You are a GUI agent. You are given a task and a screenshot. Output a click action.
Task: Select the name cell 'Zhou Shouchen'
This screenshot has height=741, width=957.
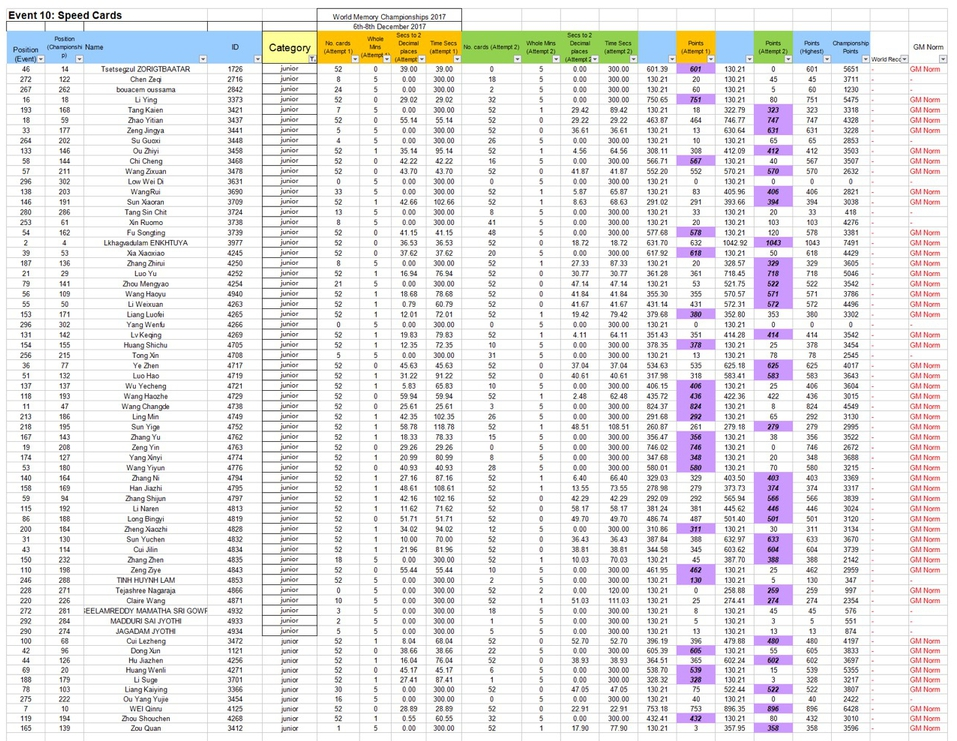(x=145, y=718)
